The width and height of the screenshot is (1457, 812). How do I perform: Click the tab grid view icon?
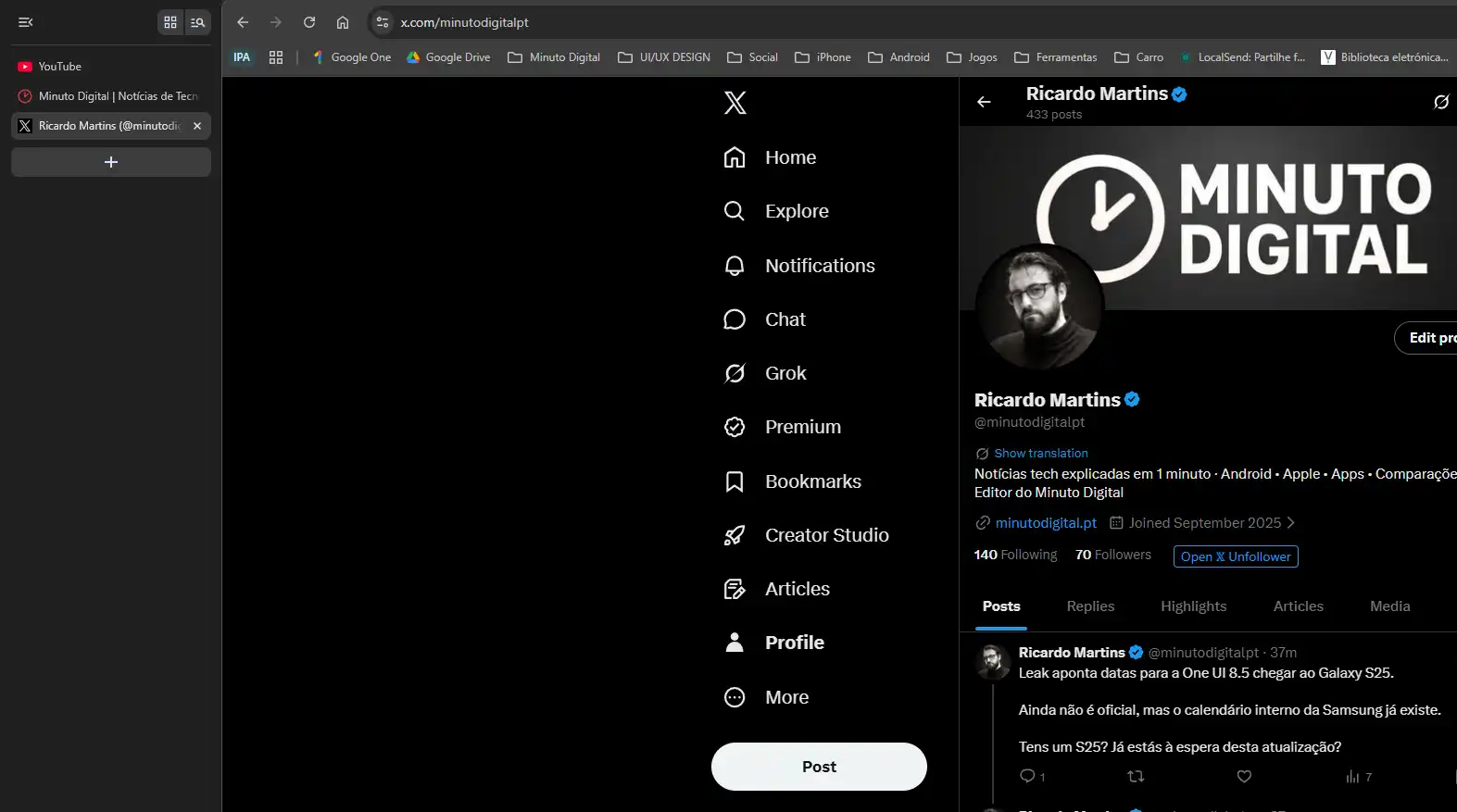[x=170, y=22]
